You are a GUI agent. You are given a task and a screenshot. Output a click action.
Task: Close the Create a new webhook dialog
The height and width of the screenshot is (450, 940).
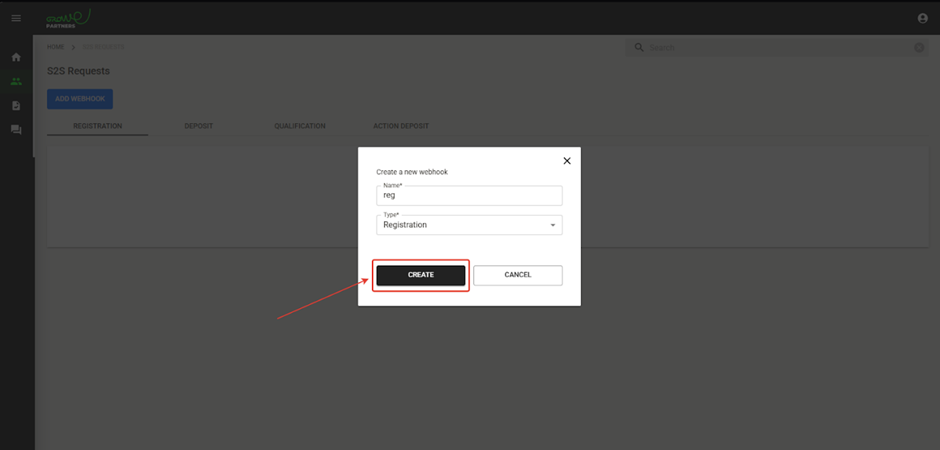tap(567, 161)
